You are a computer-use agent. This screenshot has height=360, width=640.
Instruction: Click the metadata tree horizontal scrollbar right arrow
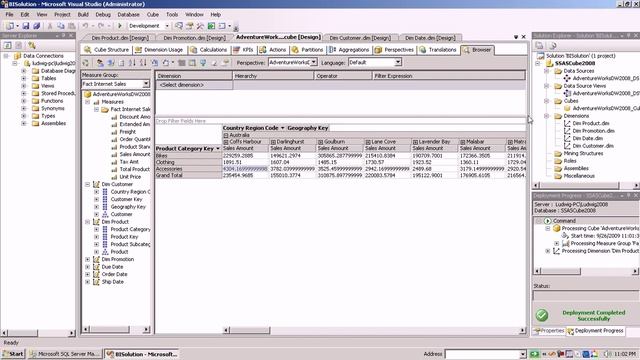click(146, 329)
